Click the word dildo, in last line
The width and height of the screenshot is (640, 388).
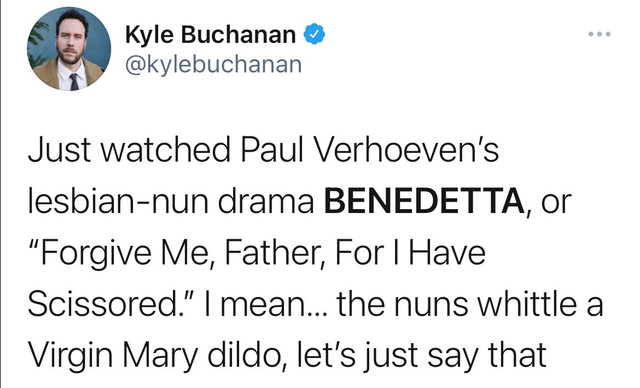point(248,355)
